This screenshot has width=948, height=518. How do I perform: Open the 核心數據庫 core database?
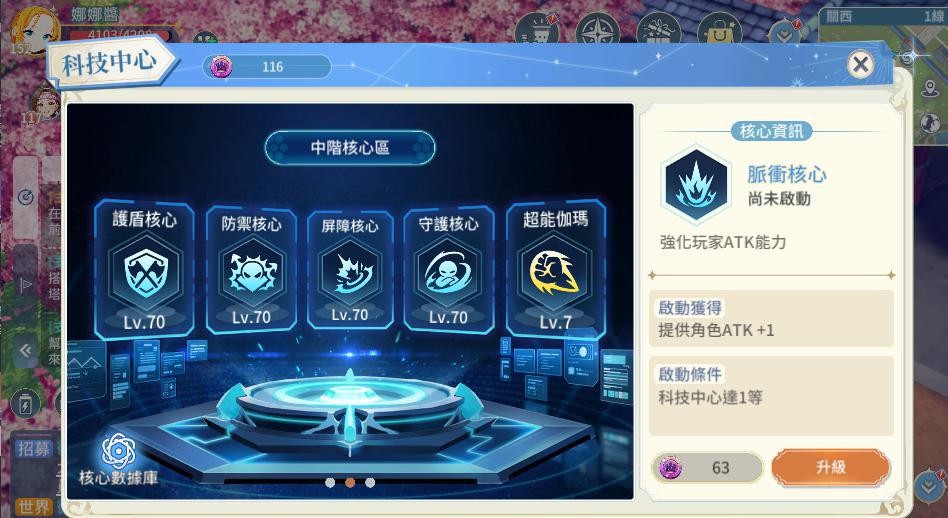coord(118,461)
